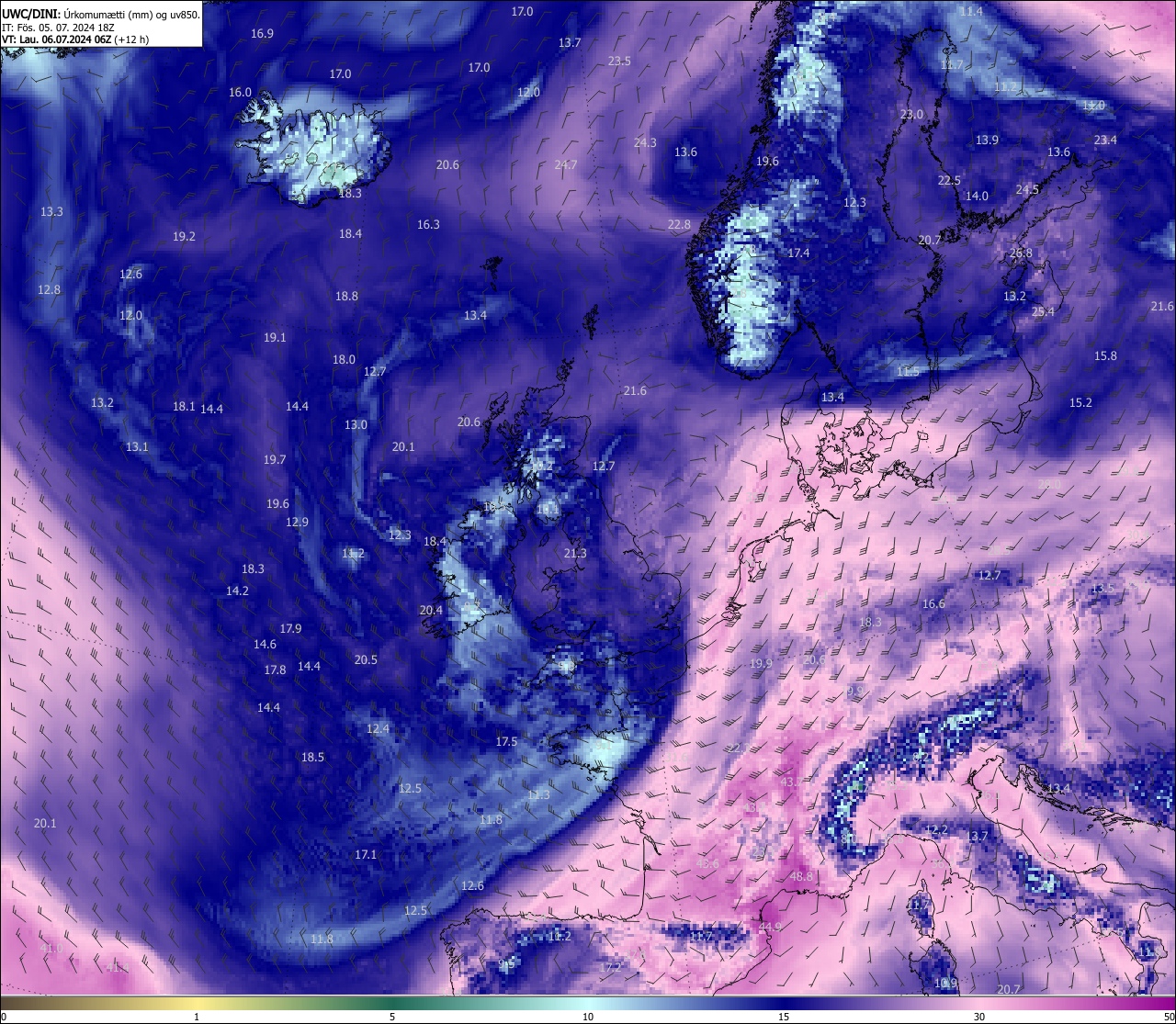Click the value 18.0 on the map
The image size is (1176, 1024).
(344, 359)
